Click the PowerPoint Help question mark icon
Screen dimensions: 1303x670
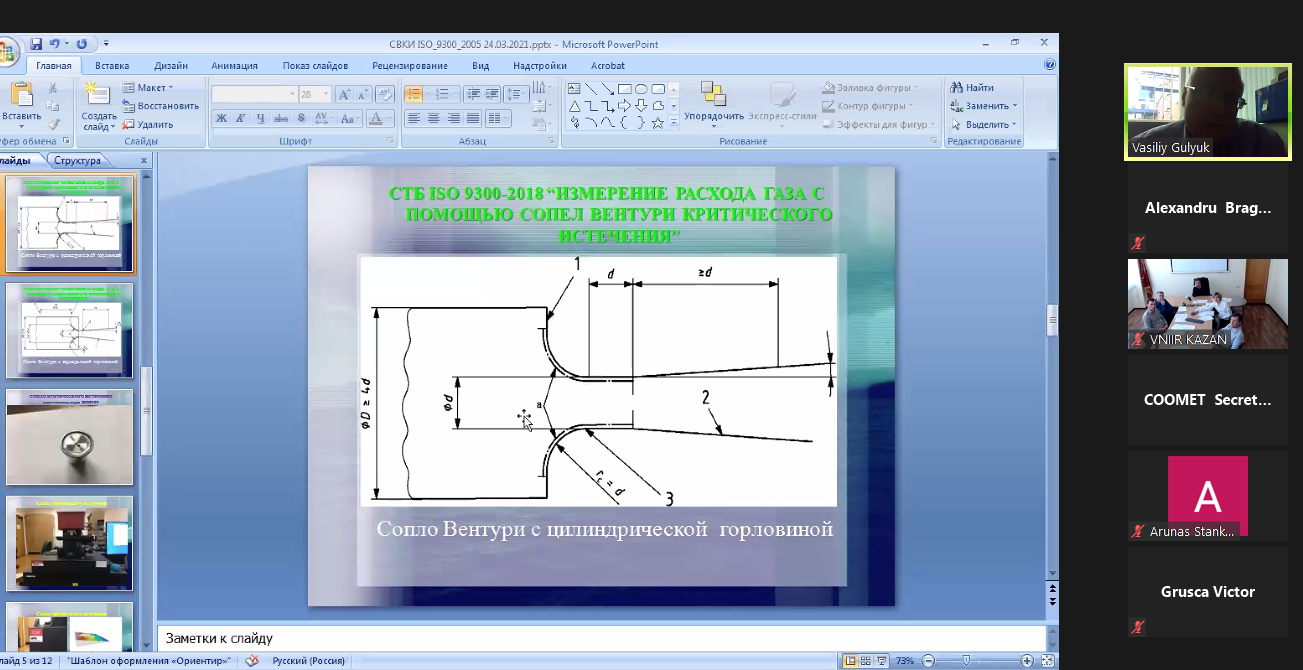(1049, 65)
